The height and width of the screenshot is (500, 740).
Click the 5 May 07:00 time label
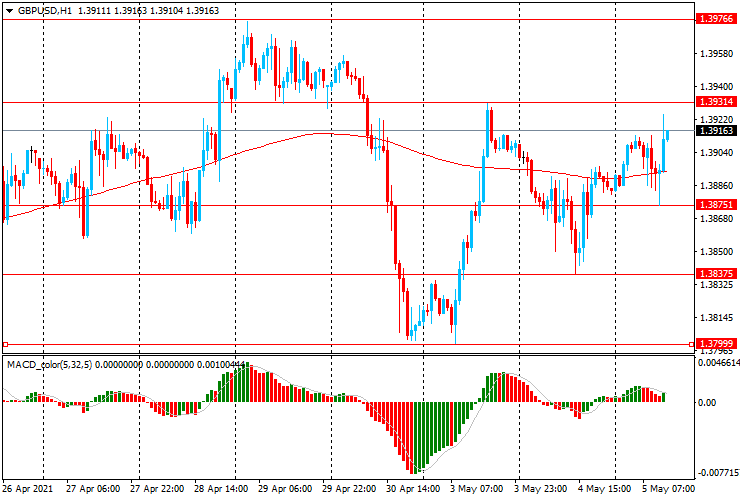point(668,488)
